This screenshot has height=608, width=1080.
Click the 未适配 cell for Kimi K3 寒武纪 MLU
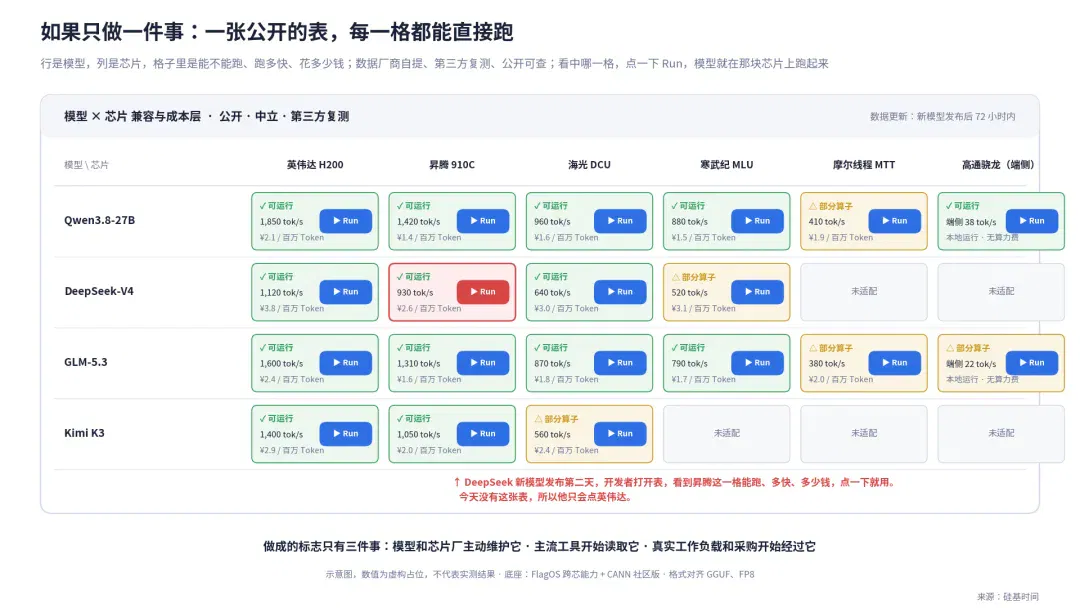(x=727, y=434)
